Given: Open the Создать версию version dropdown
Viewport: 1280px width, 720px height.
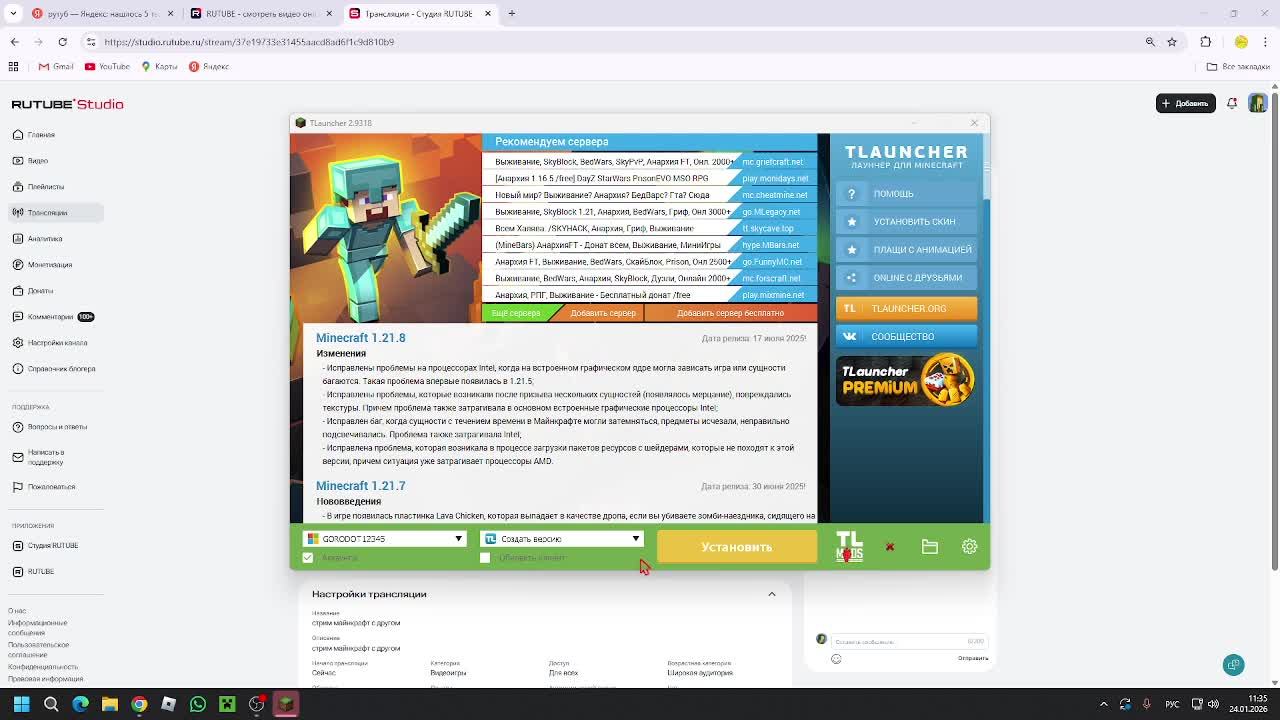Looking at the screenshot, I should [562, 539].
